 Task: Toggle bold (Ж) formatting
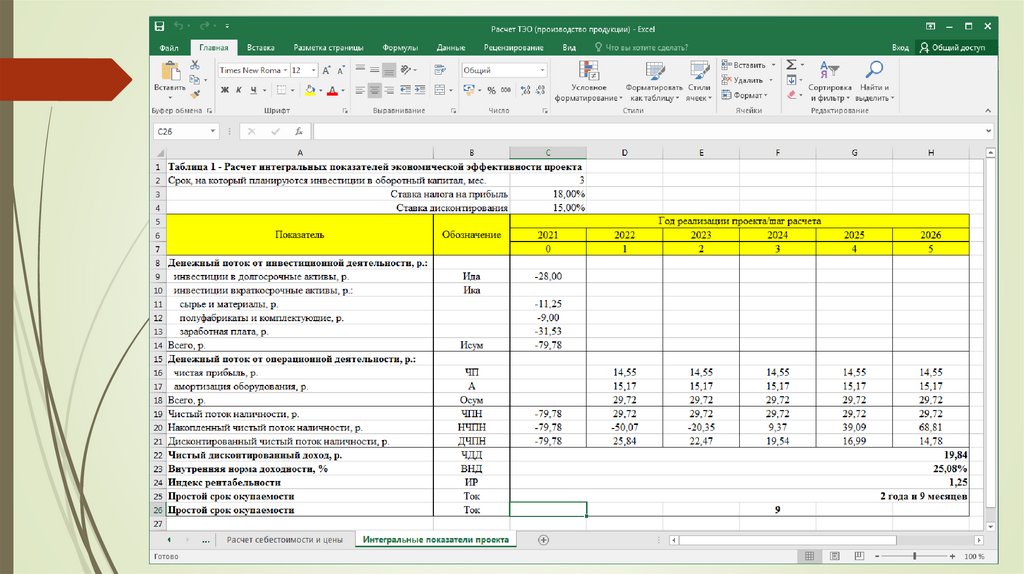[x=224, y=90]
